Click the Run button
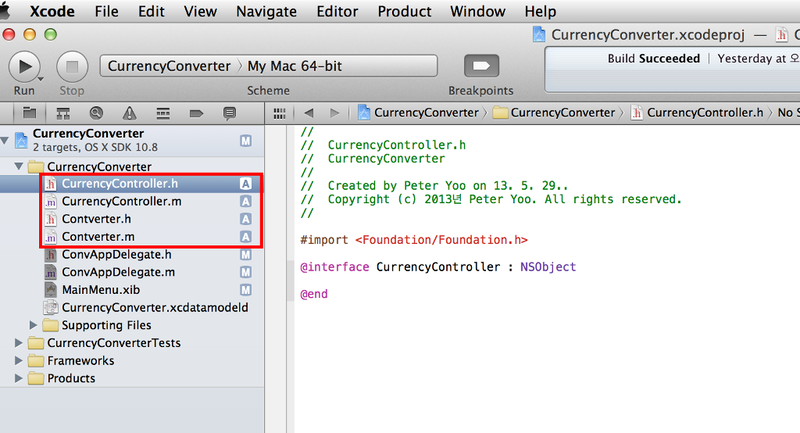800x433 pixels. pos(24,66)
